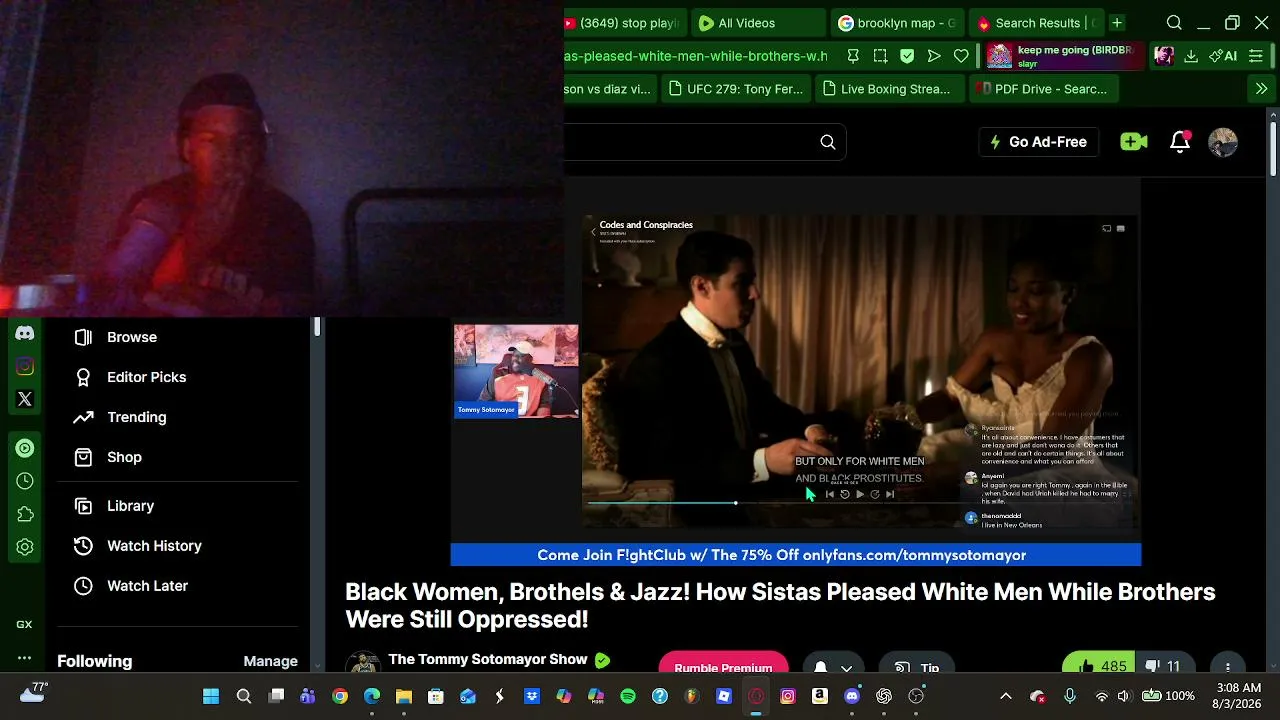1280x720 pixels.
Task: Switch to the "(3649) stop playing" YouTube tab
Action: click(x=625, y=23)
